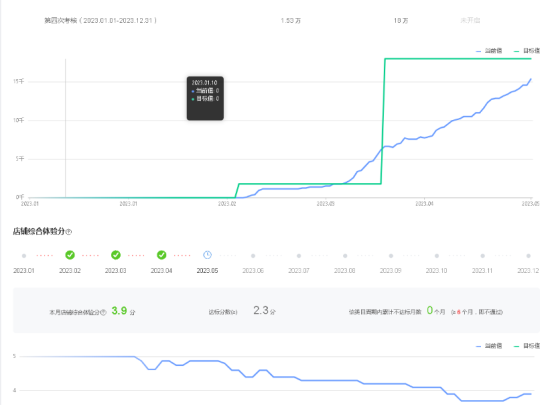Click the 2023.07 month label
550x415 pixels.
click(x=299, y=270)
